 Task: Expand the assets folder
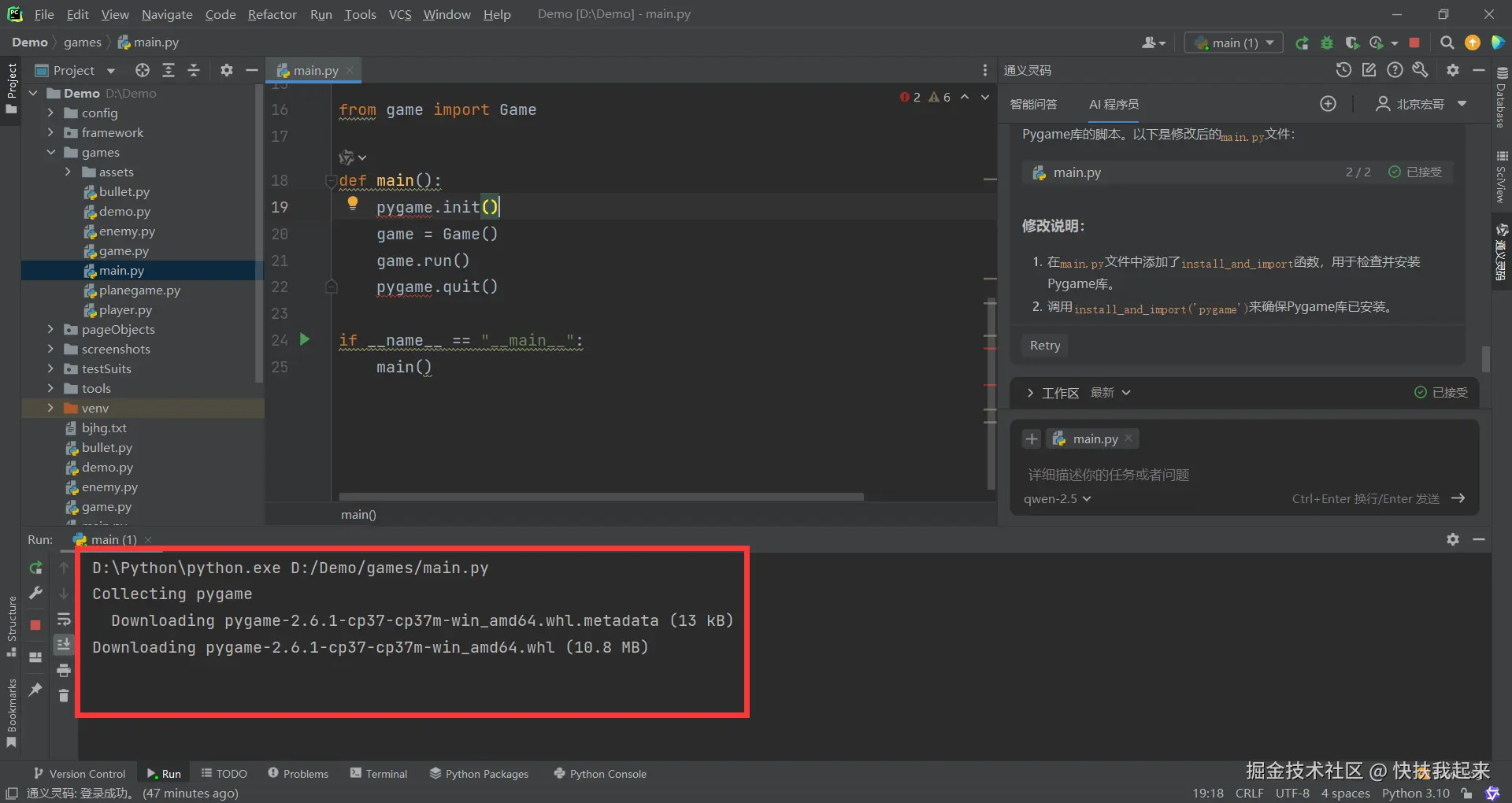point(68,172)
